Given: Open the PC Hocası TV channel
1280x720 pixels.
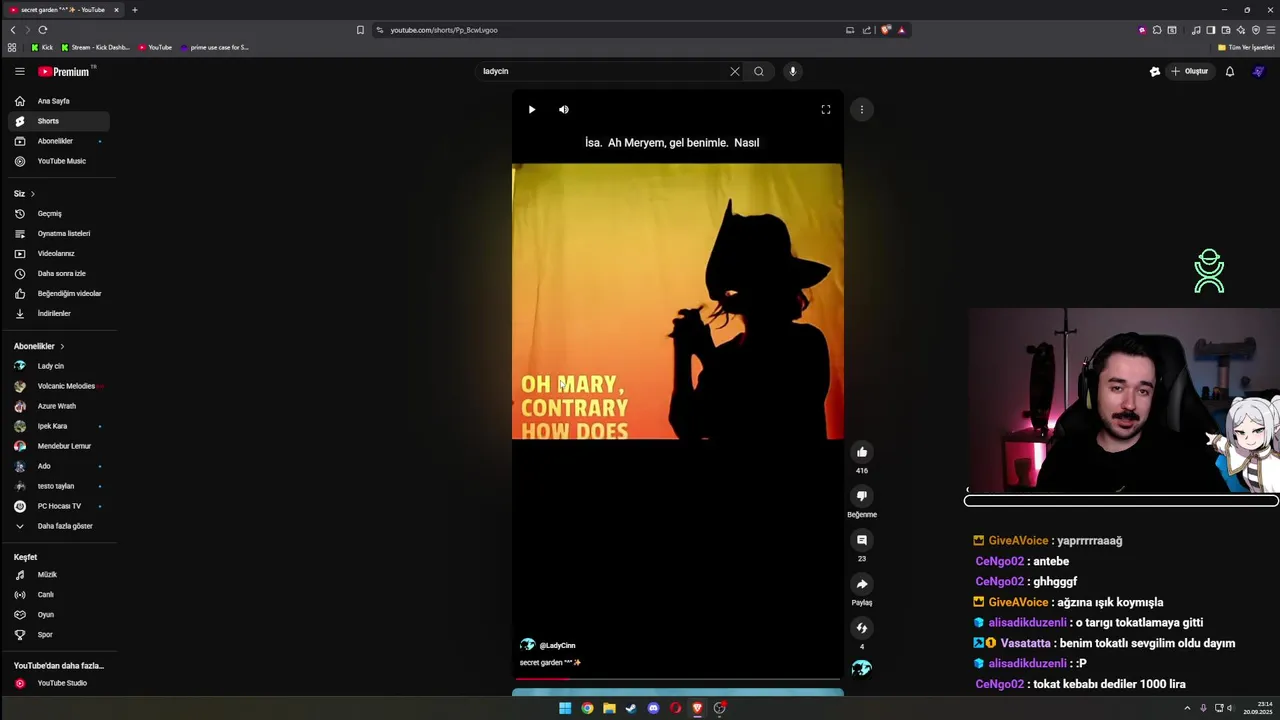Looking at the screenshot, I should coord(58,506).
